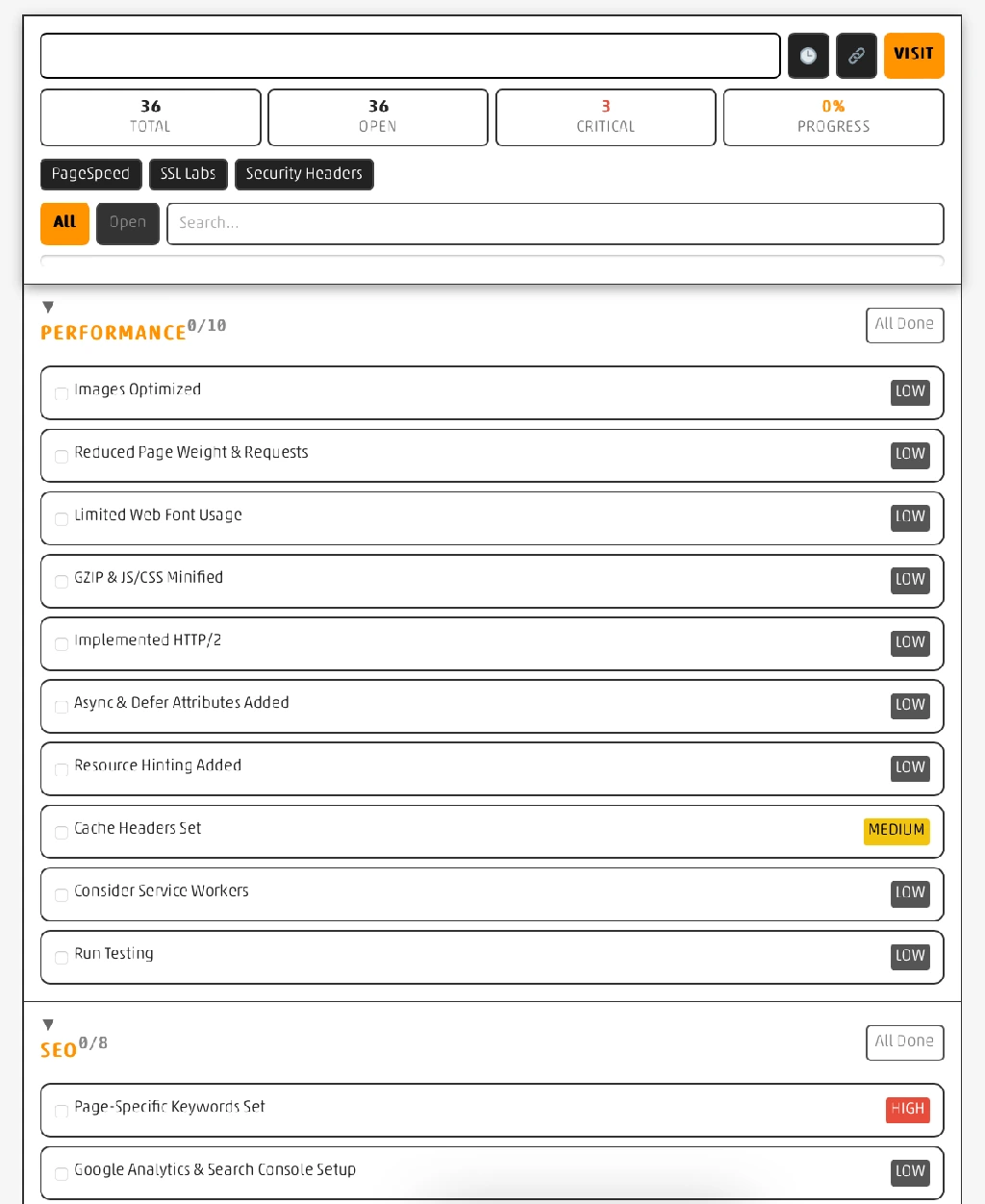Mark GZIP & JS/CSS Minified complete
The image size is (985, 1204).
pyautogui.click(x=61, y=582)
